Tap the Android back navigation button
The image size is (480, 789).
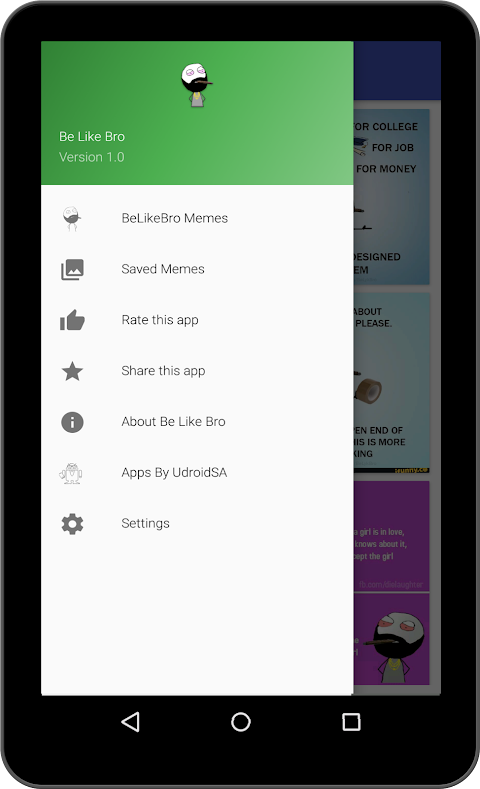pos(130,722)
